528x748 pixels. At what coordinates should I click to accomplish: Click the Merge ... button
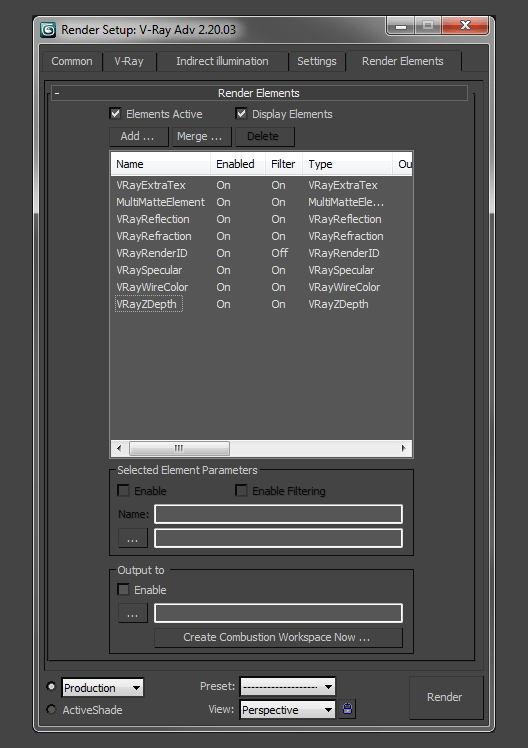coord(201,136)
